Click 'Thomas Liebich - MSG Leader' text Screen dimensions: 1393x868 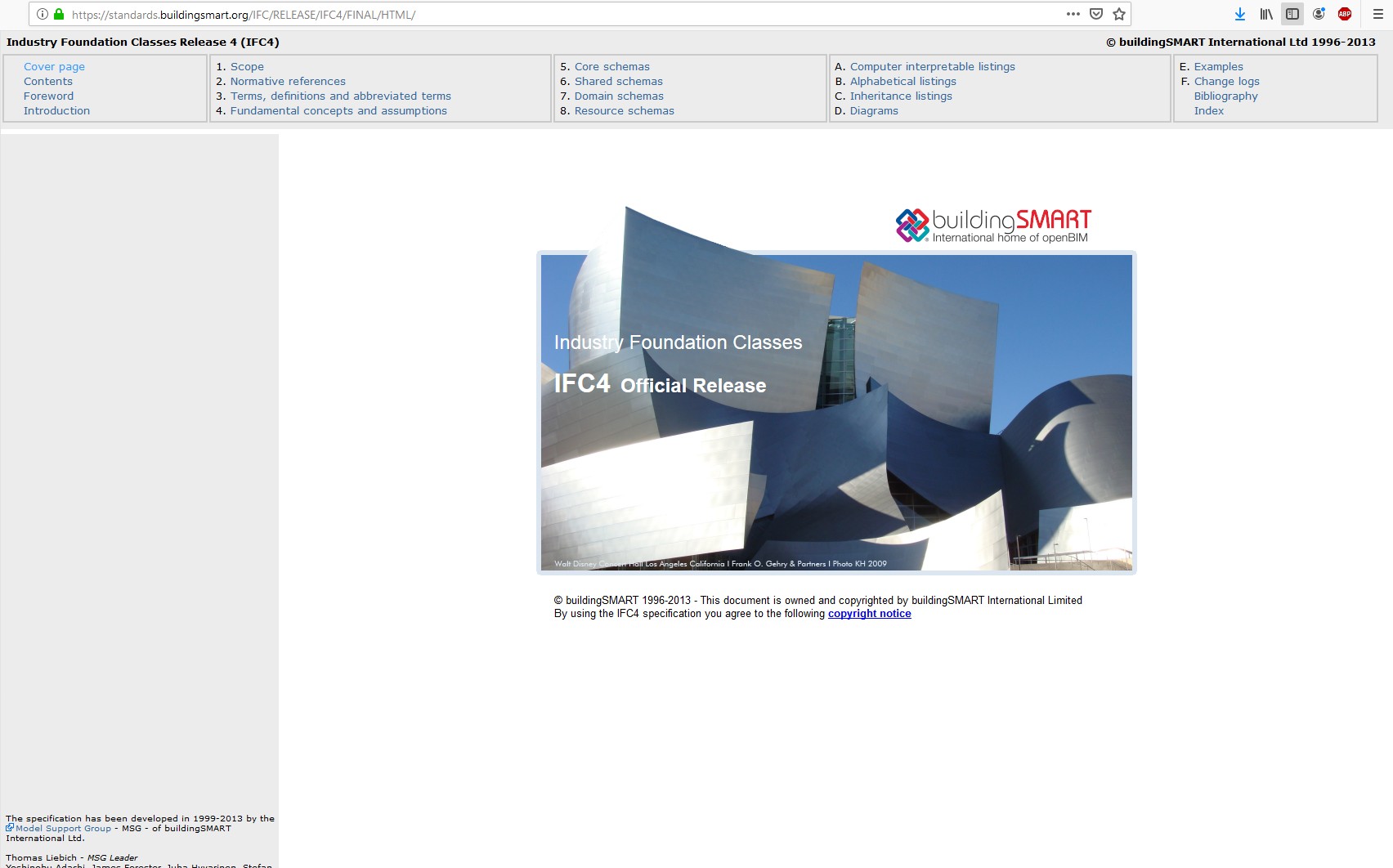click(72, 857)
